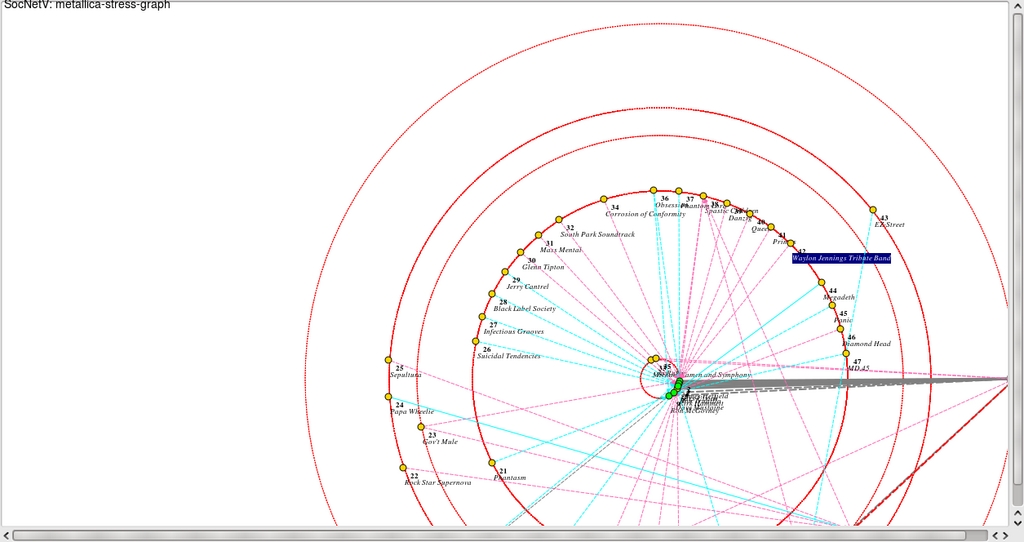
Task: Select the Diamond Head node 46
Action: click(840, 329)
